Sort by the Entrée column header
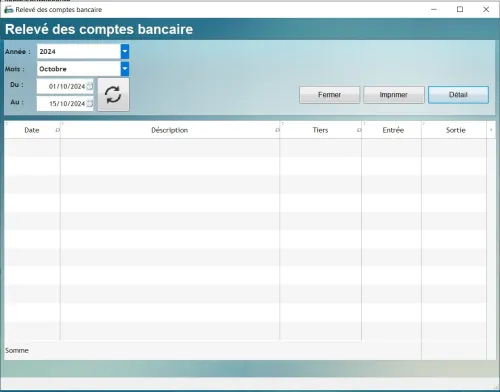Viewport: 500px width, 392px height. pos(393,130)
